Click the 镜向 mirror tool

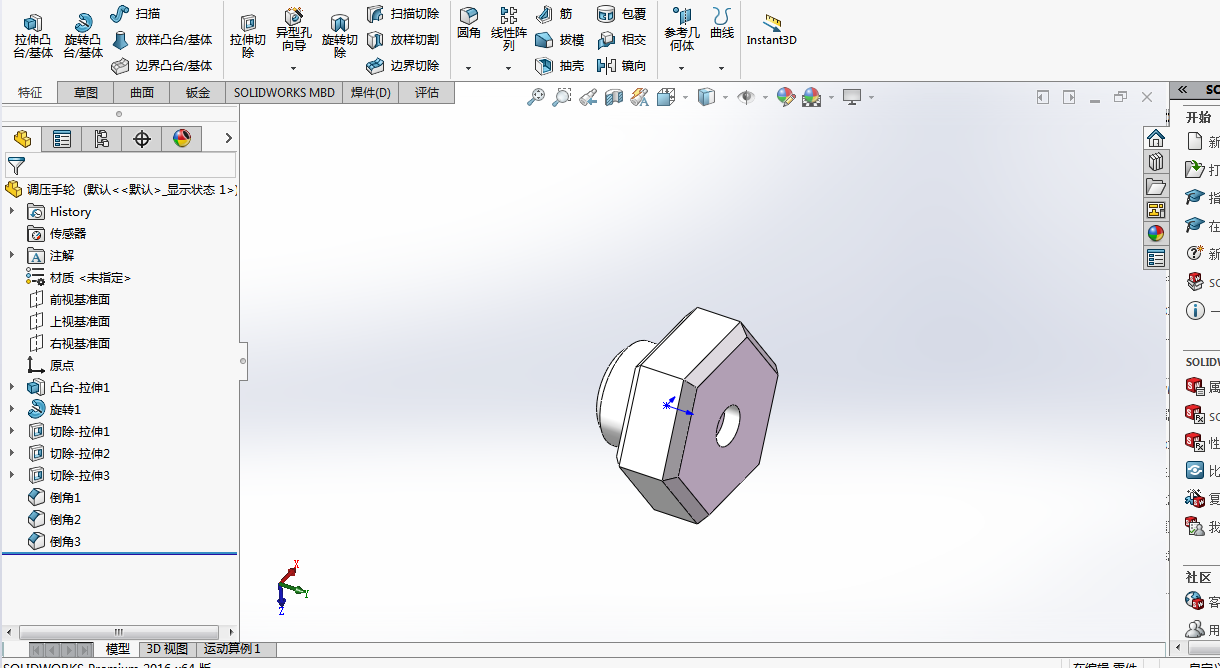[621, 66]
